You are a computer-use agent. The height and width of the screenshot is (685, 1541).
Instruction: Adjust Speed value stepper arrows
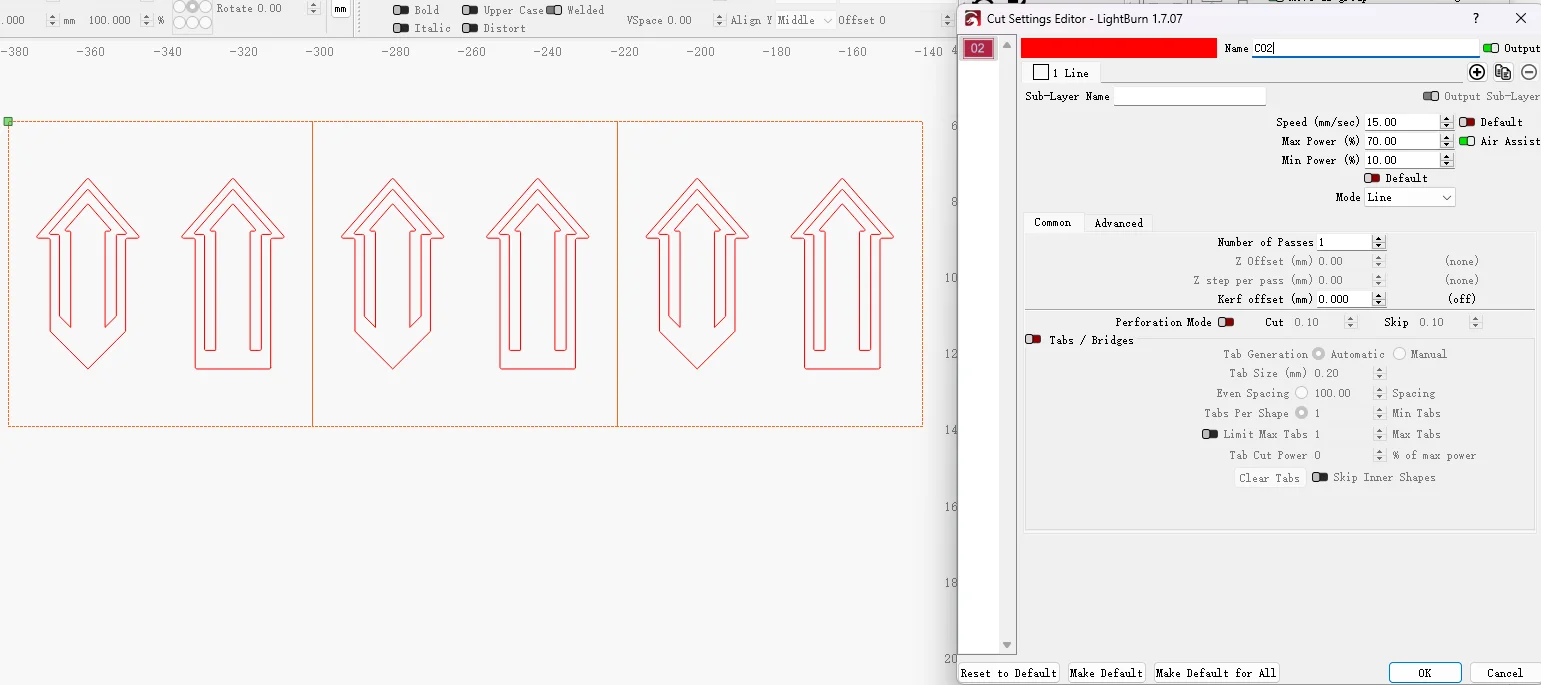tap(1446, 122)
